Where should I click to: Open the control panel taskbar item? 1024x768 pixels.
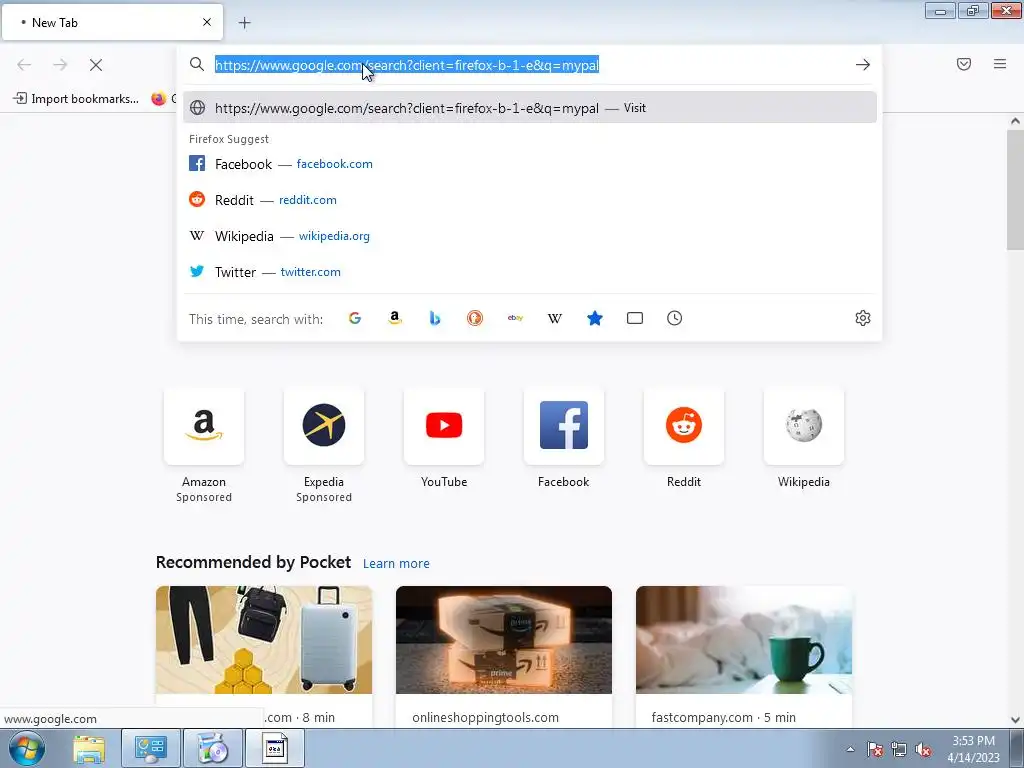pyautogui.click(x=151, y=748)
